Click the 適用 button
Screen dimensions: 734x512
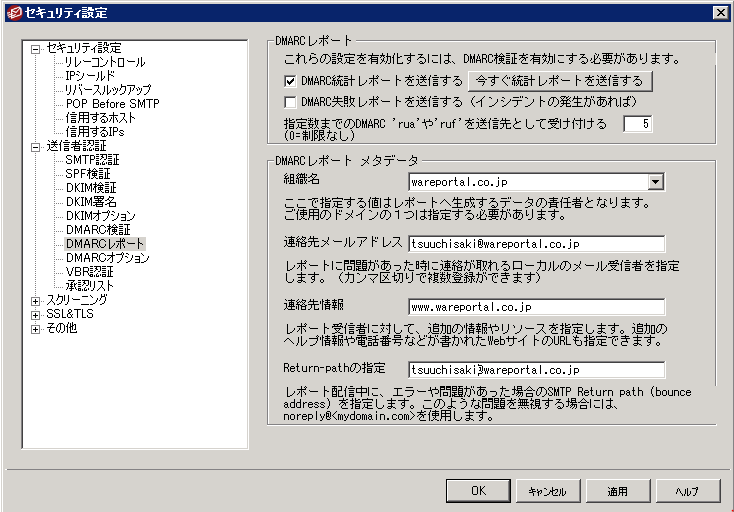coord(616,491)
